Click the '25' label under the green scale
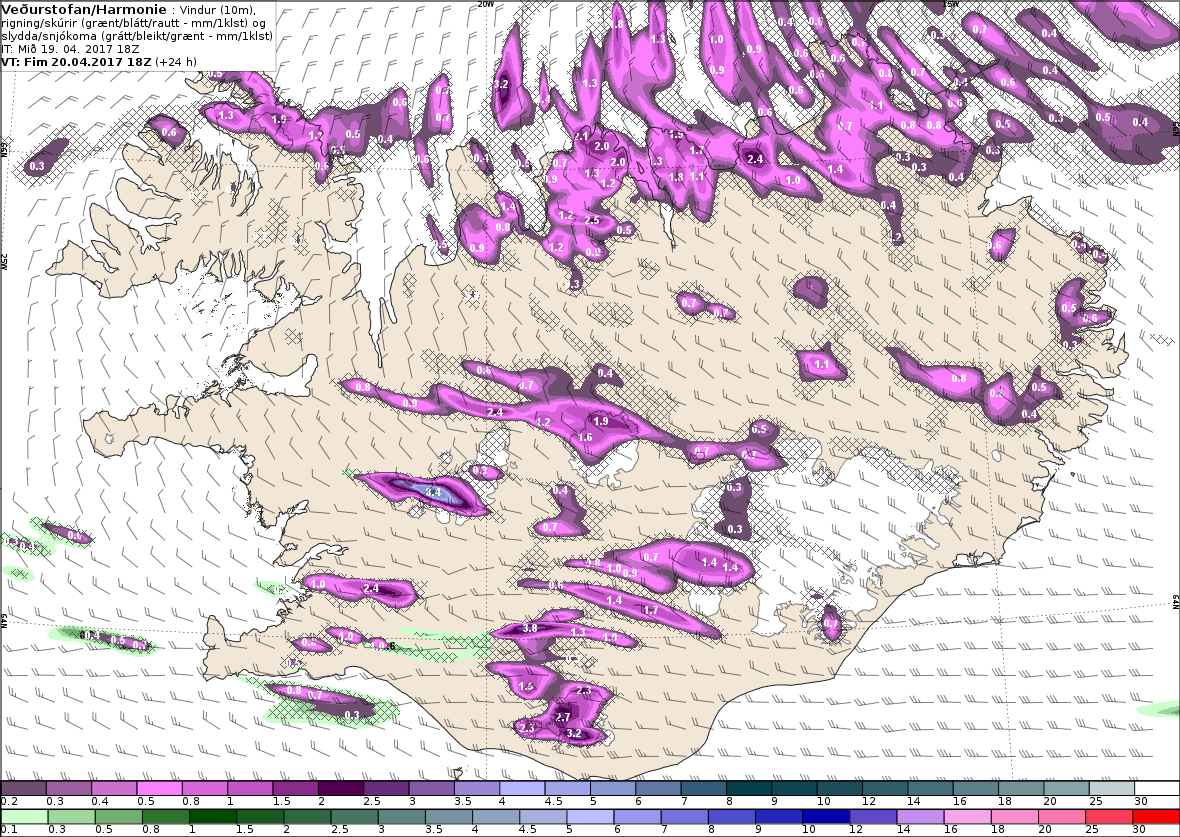This screenshot has height=837, width=1180. pos(1091,829)
